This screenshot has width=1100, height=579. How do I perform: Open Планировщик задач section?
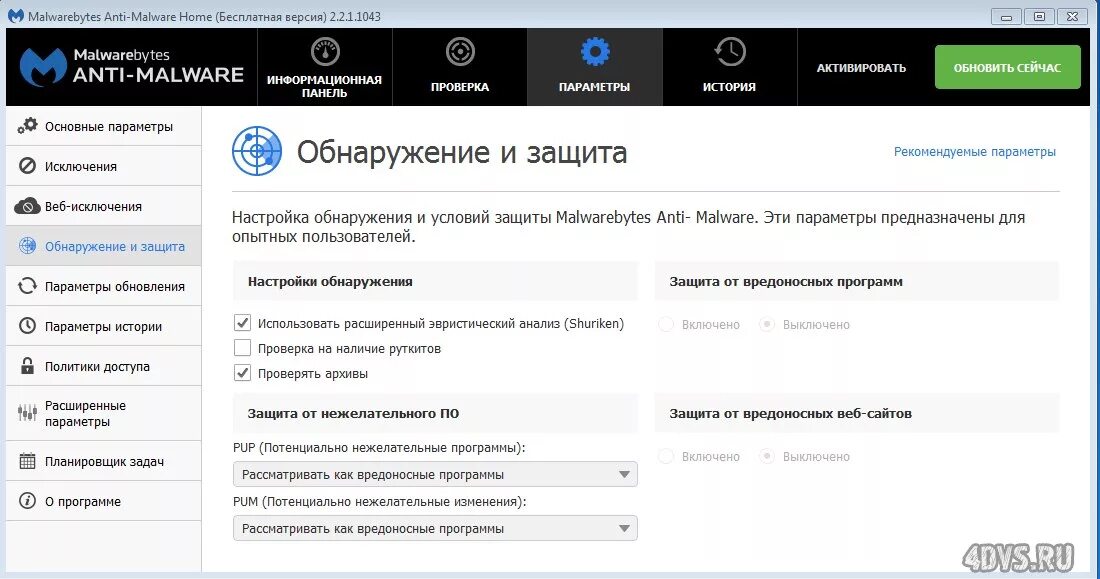click(x=104, y=461)
